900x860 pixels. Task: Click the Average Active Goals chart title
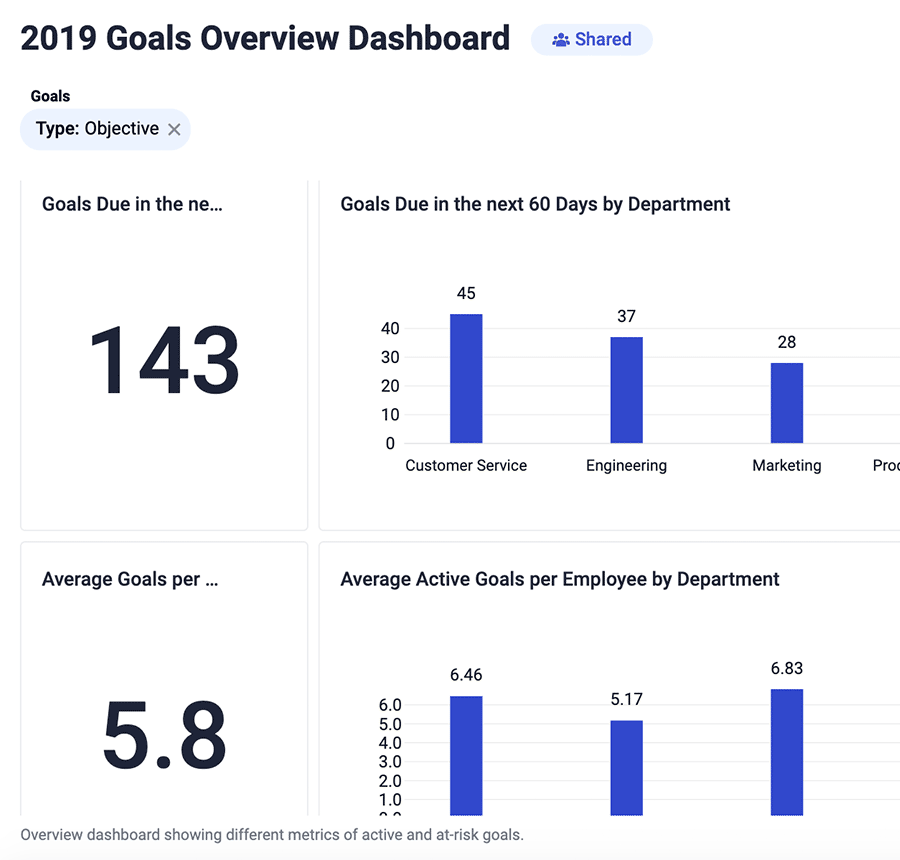(x=562, y=579)
